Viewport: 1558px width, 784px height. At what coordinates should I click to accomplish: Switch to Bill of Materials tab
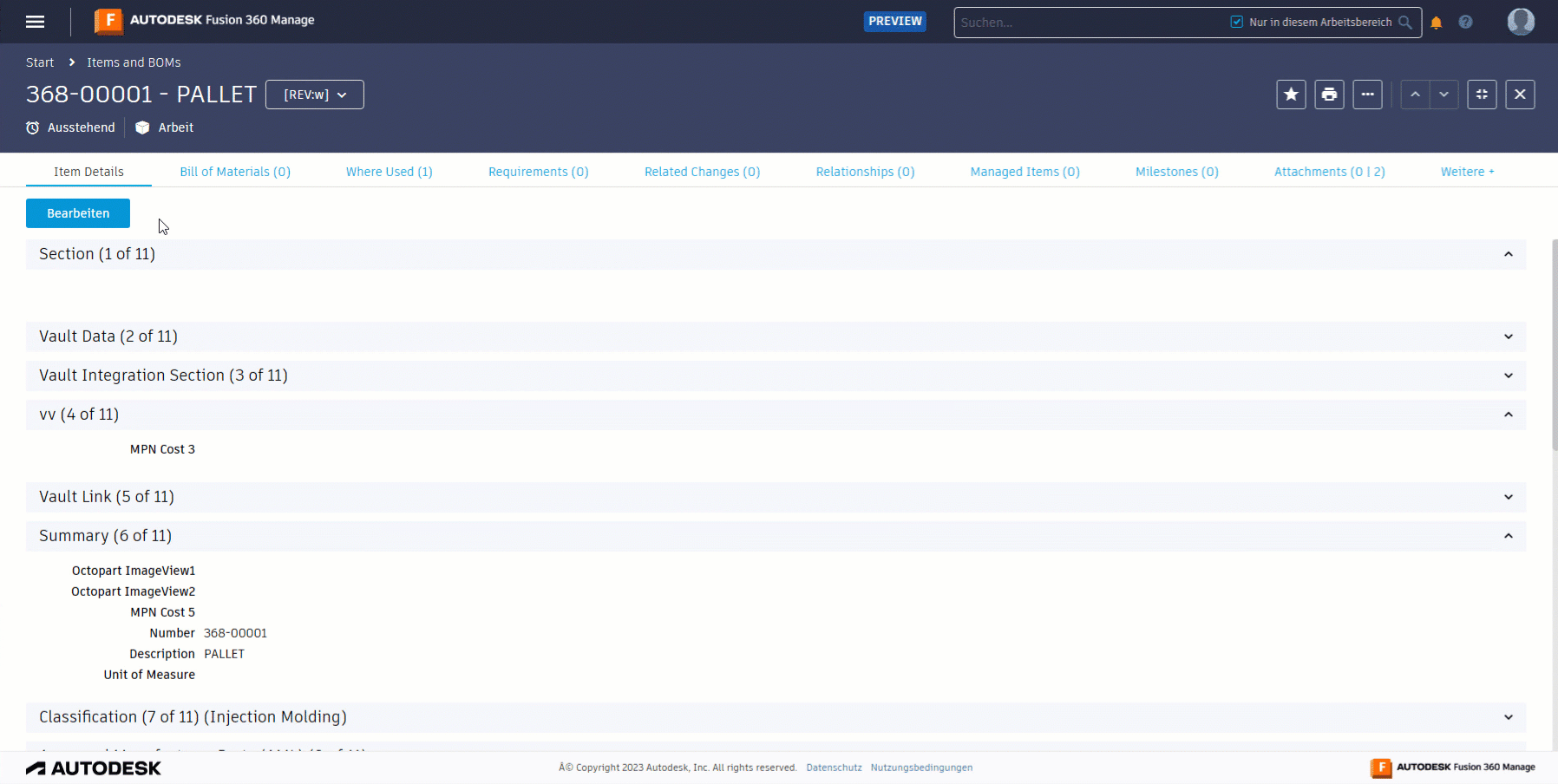tap(235, 172)
